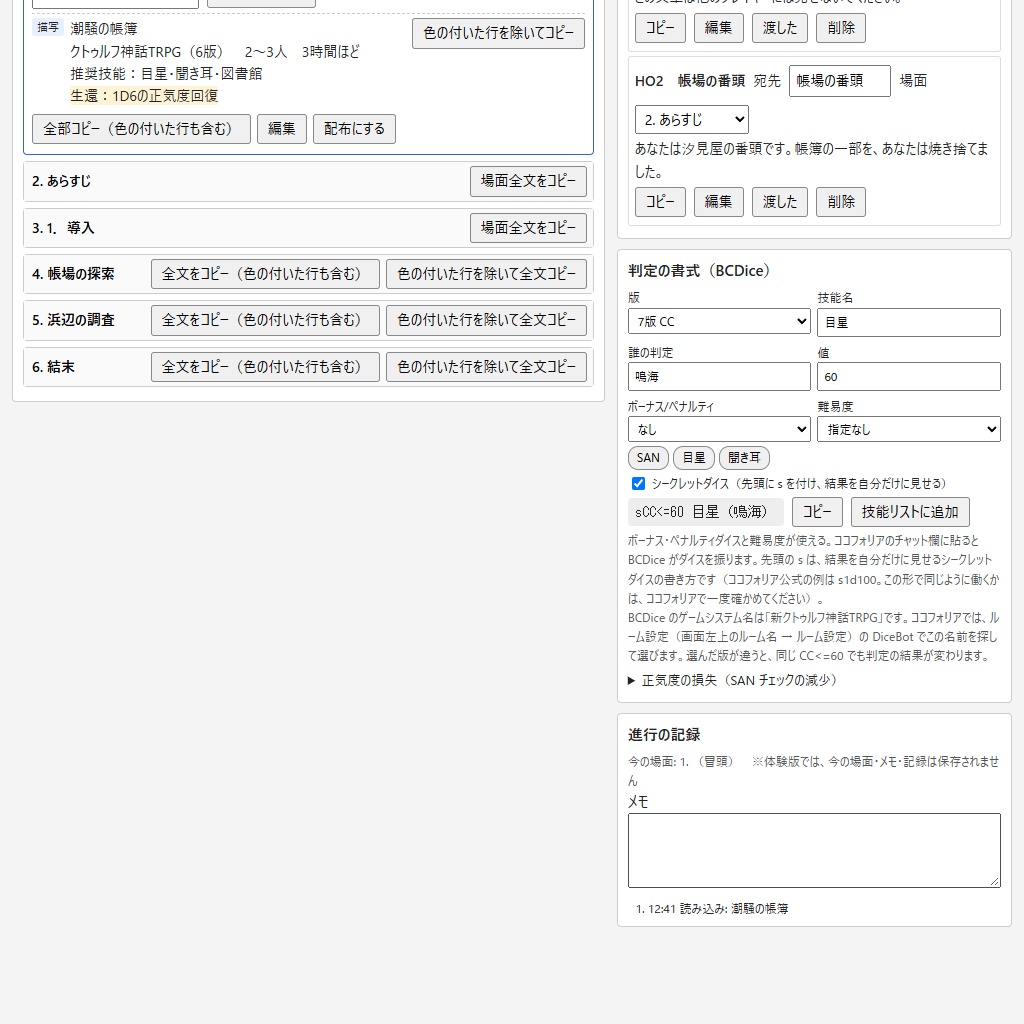Screen dimensions: 1024x1024
Task: Select the SAN skill chip
Action: coord(648,458)
